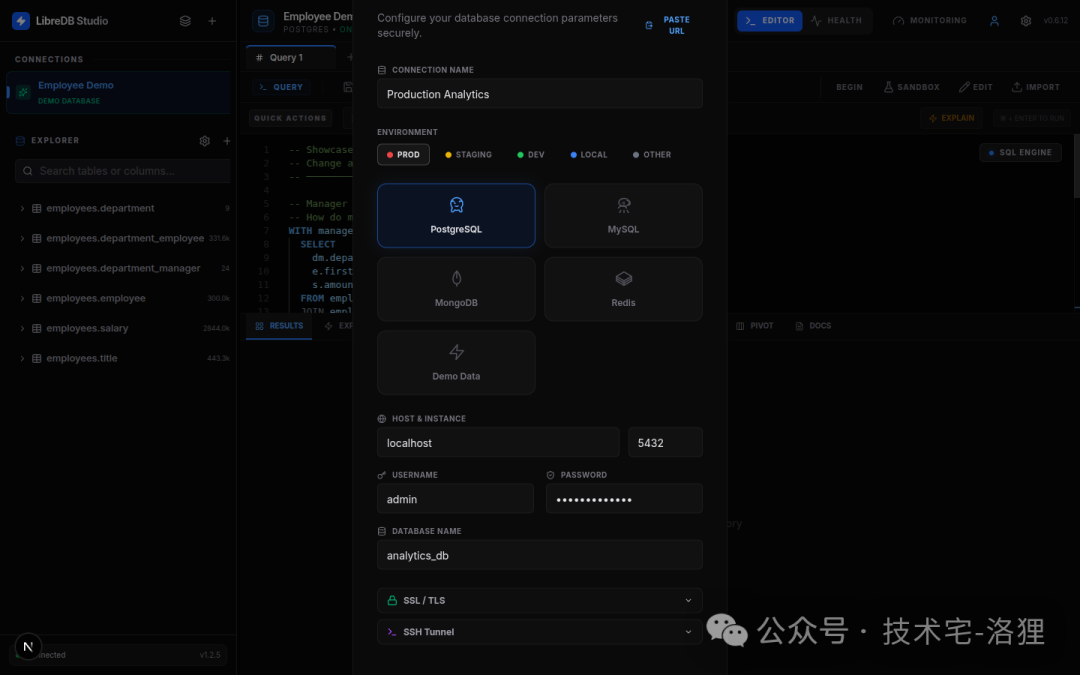Click the SSL / TLS lock icon
The image size is (1080, 675).
click(392, 601)
